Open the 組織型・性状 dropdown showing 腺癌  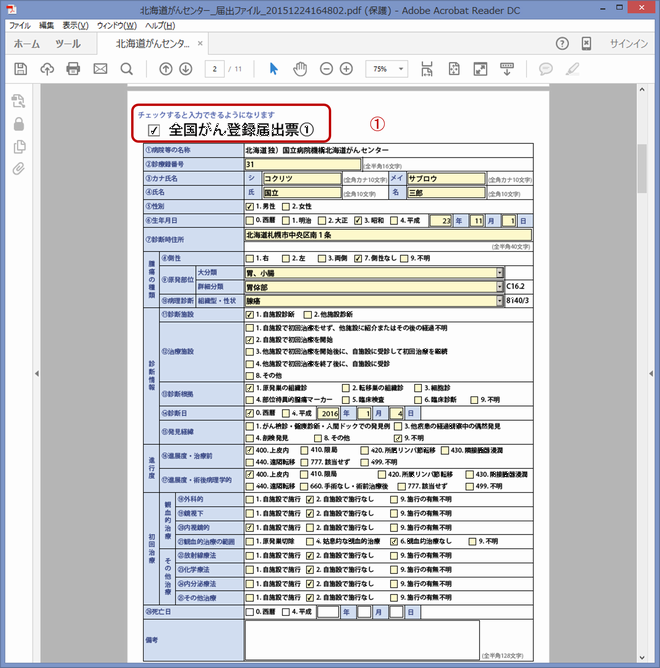[x=500, y=301]
